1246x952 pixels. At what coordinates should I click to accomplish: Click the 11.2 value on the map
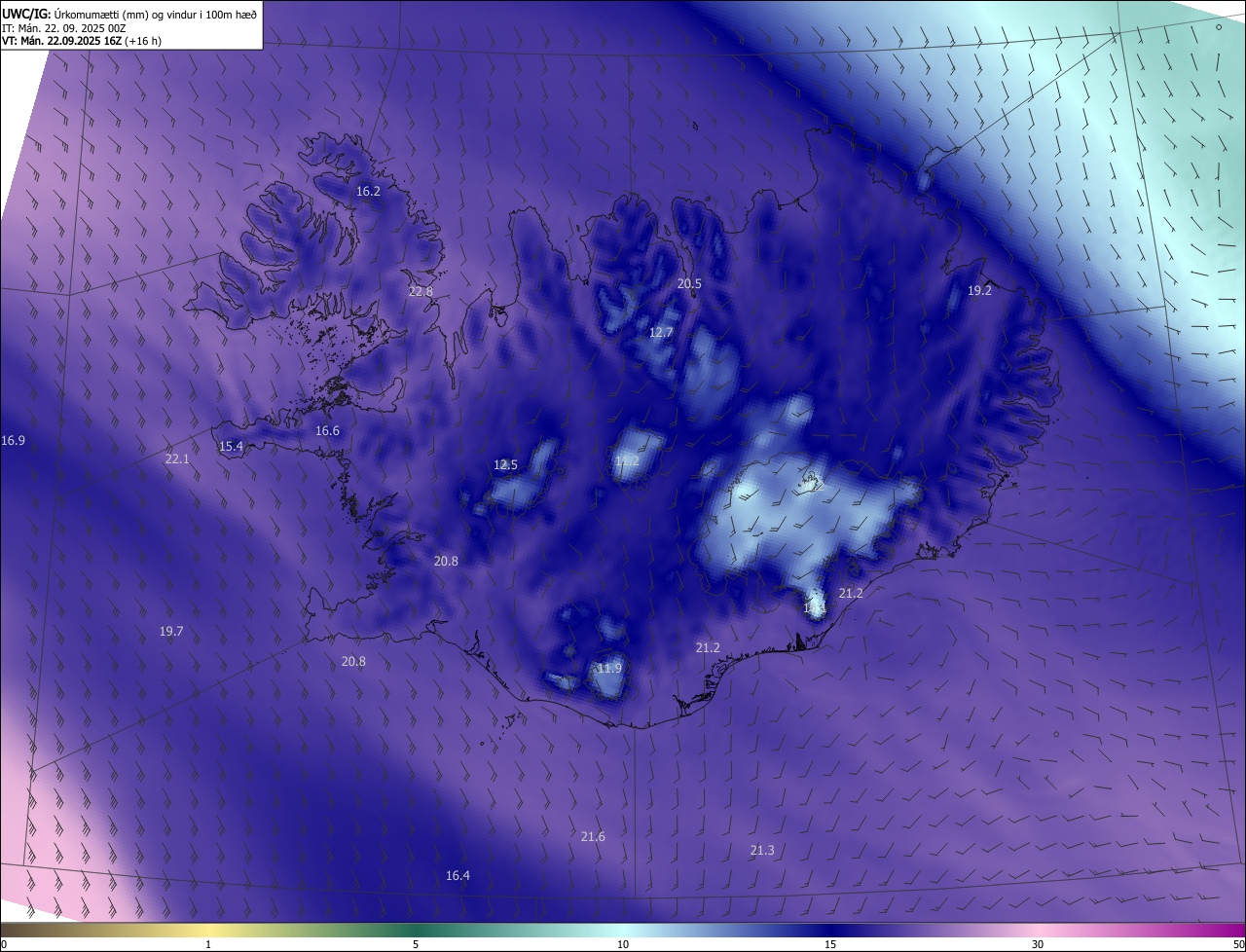627,461
